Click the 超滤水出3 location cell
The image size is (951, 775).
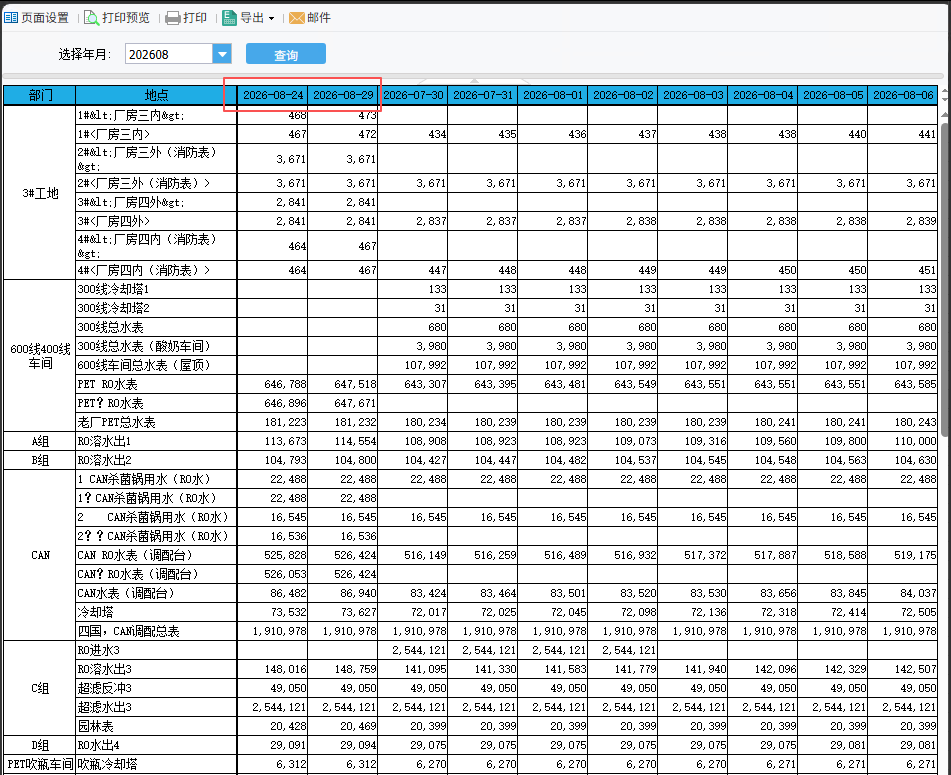tap(156, 707)
